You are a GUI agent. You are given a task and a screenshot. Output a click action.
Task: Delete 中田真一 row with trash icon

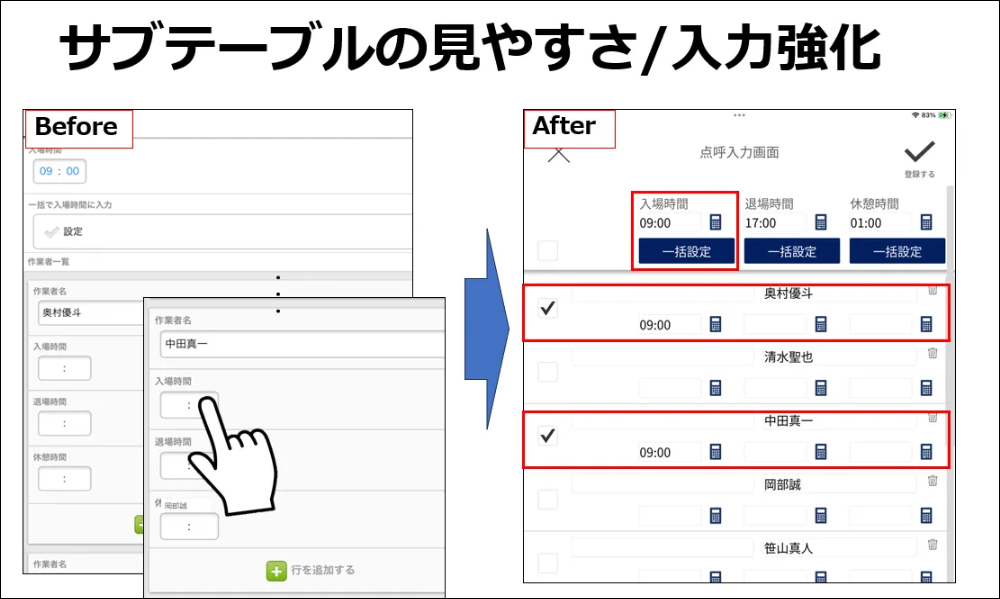pos(932,418)
